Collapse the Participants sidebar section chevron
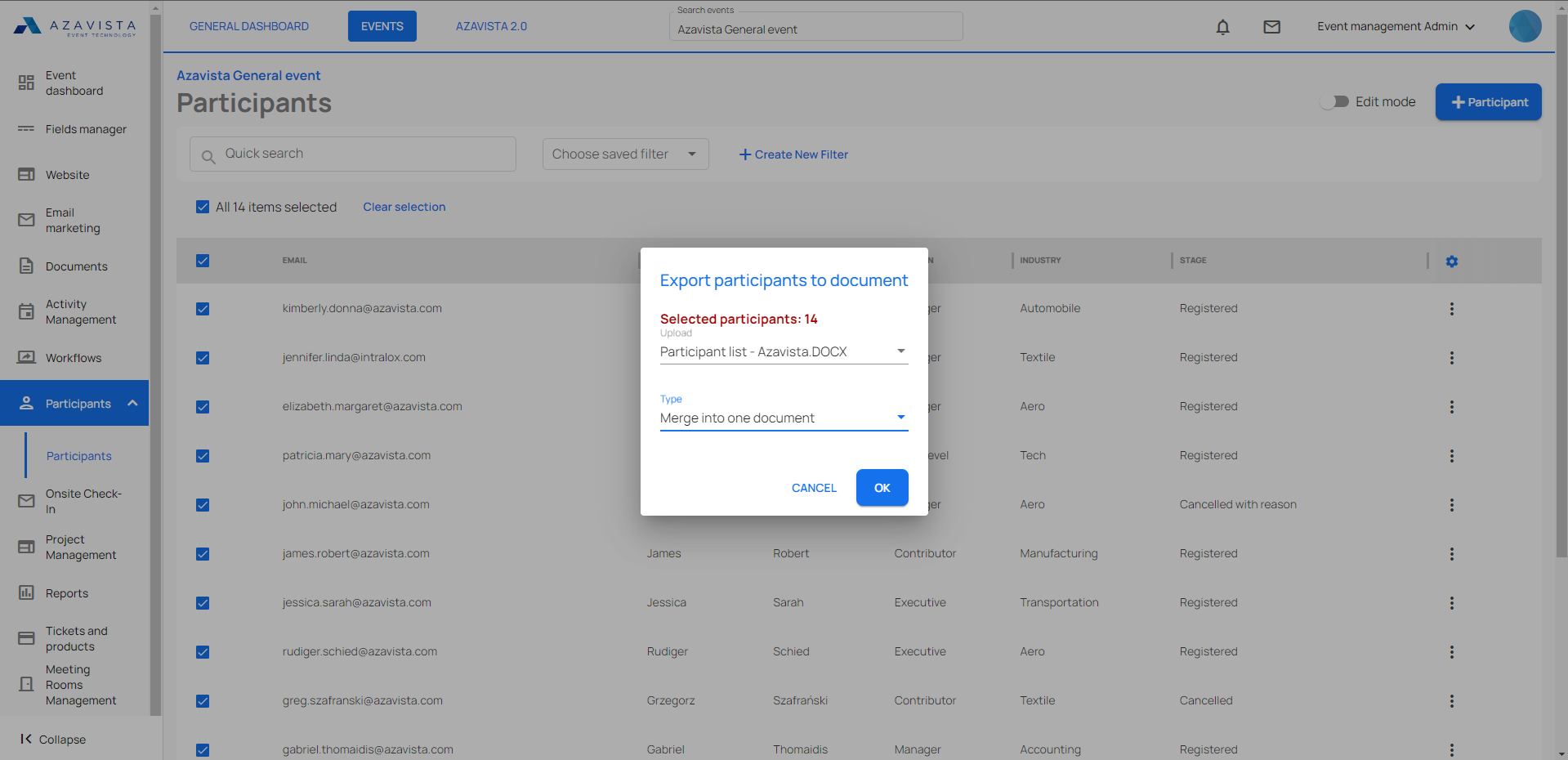Viewport: 1568px width, 760px height. click(132, 403)
